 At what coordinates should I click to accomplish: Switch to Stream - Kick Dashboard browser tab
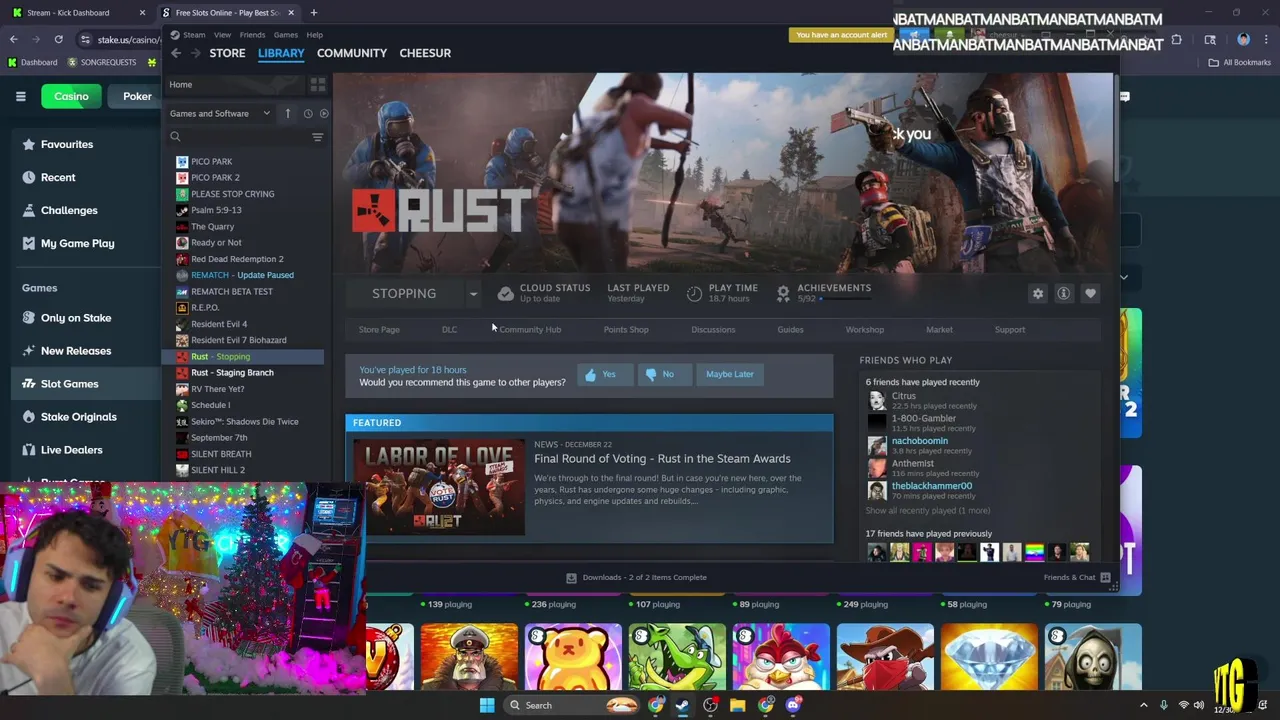tap(78, 12)
